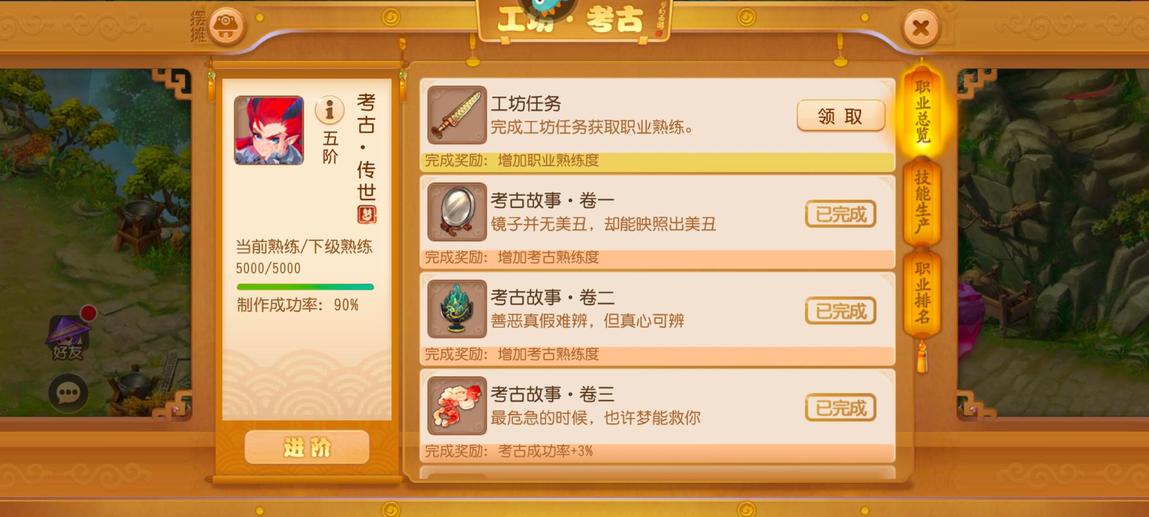Tap the green relic icon for 卷二
The image size is (1149, 517).
[x=457, y=308]
